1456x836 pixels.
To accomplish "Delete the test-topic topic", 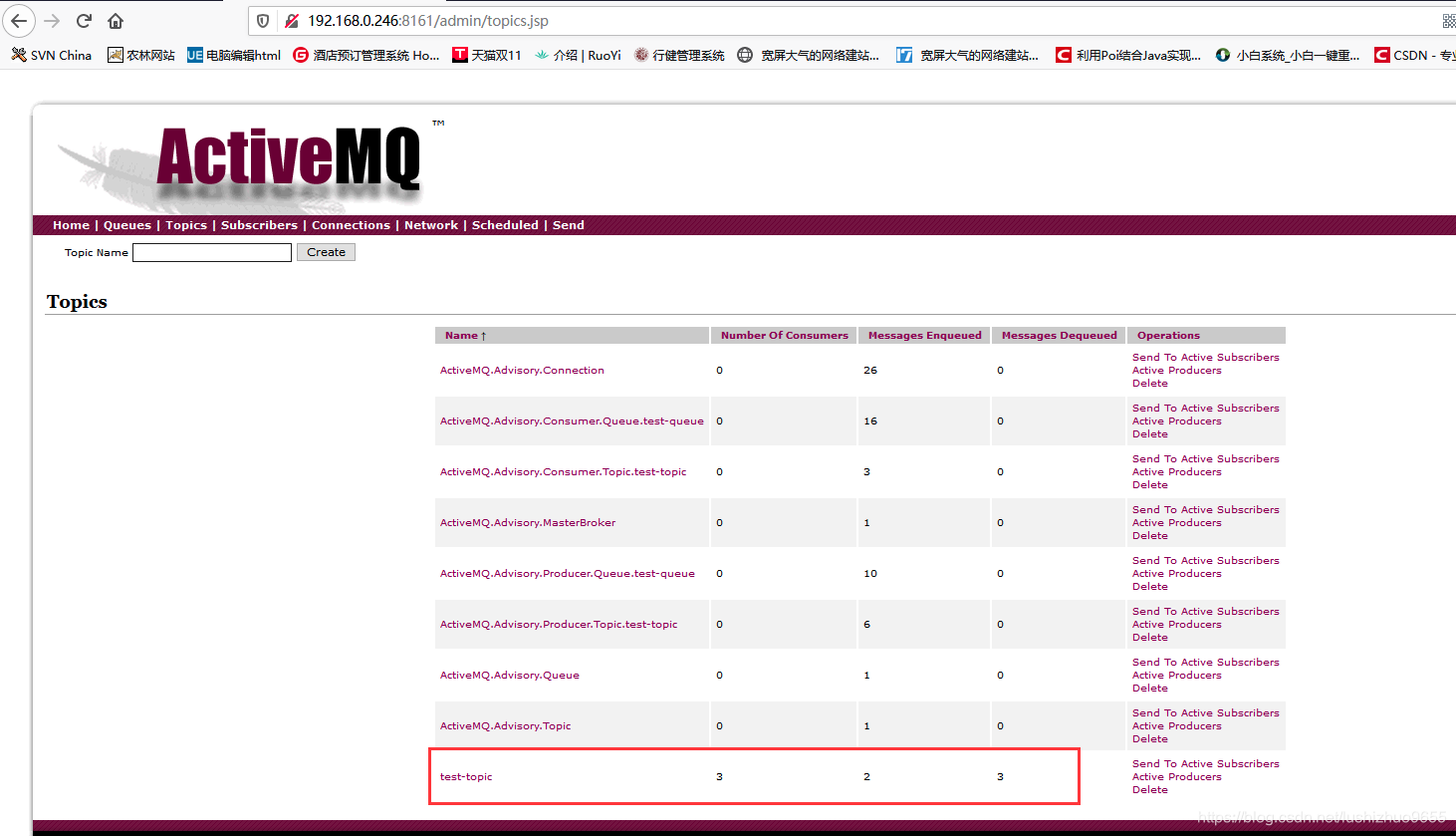I will 1149,790.
